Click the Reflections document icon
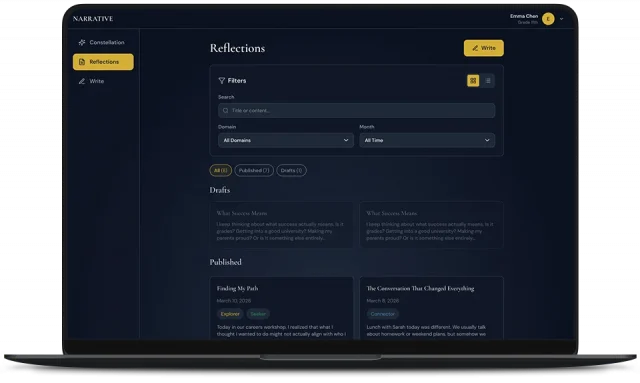The height and width of the screenshot is (383, 640). (x=82, y=62)
